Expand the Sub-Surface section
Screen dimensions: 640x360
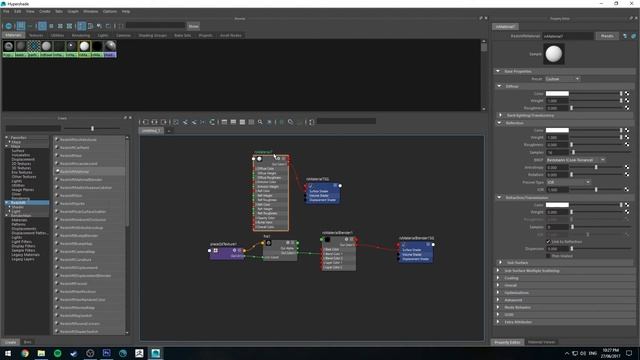(500, 262)
